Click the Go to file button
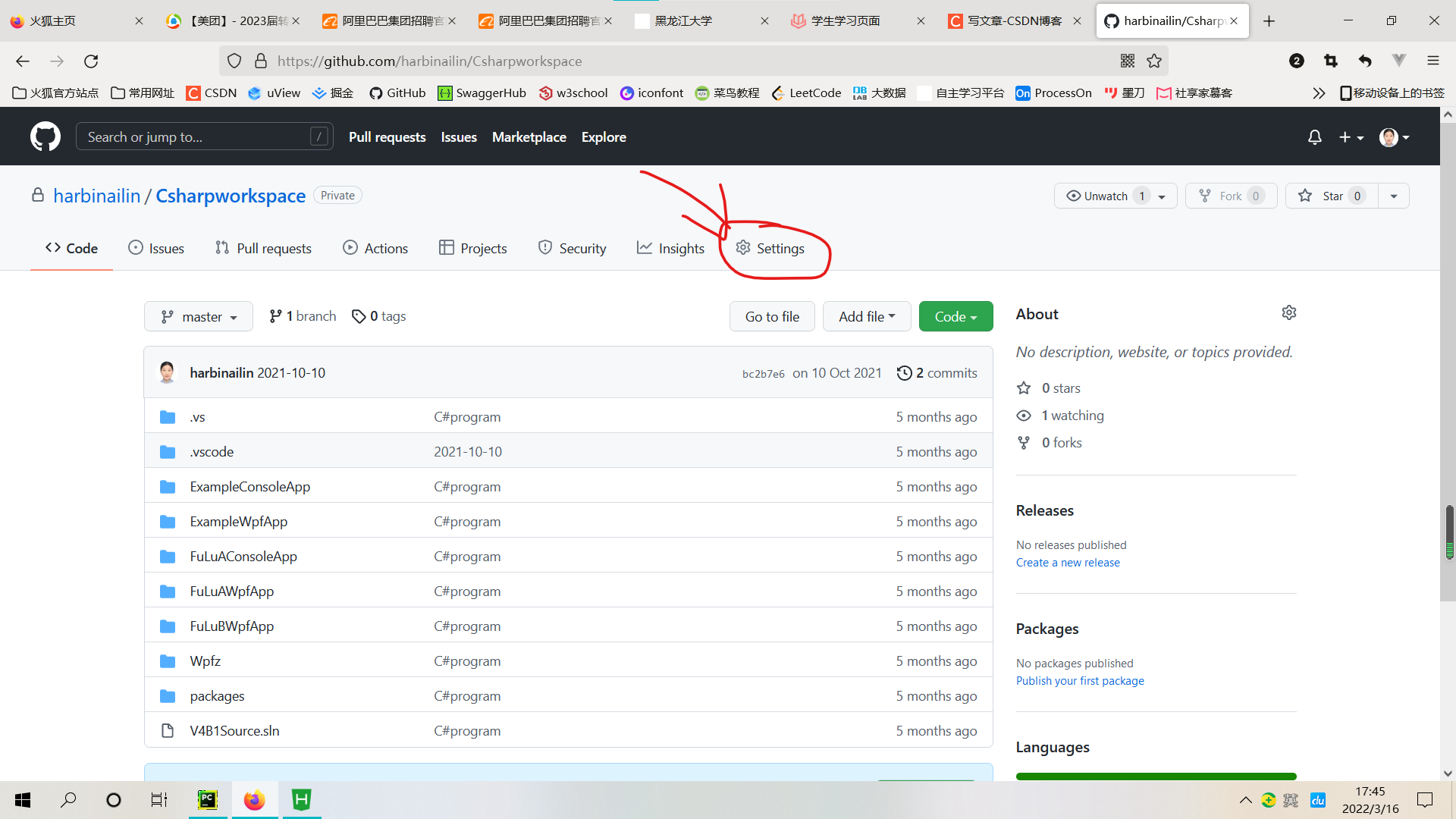 click(772, 316)
